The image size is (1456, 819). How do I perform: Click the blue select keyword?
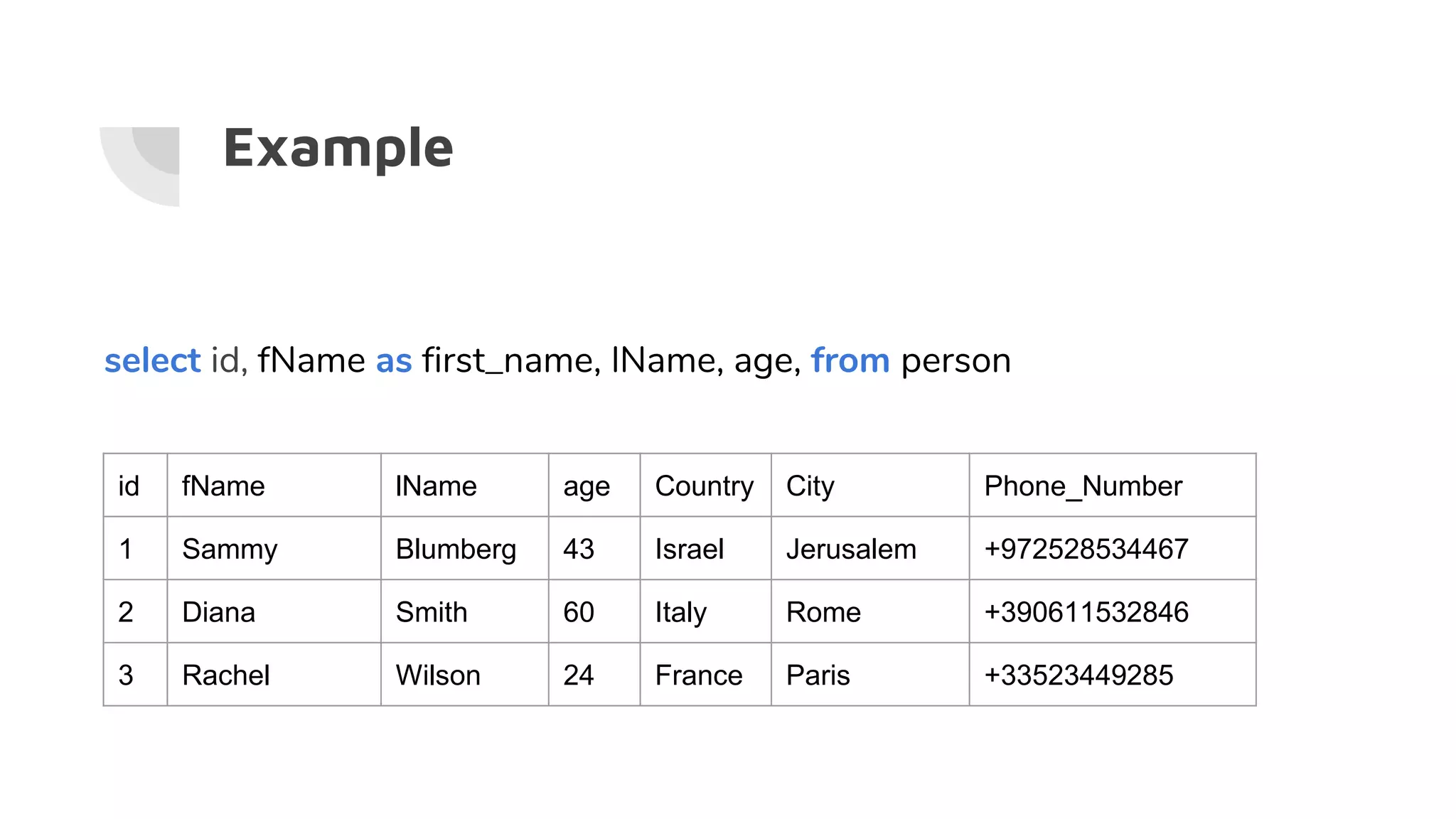tap(152, 360)
